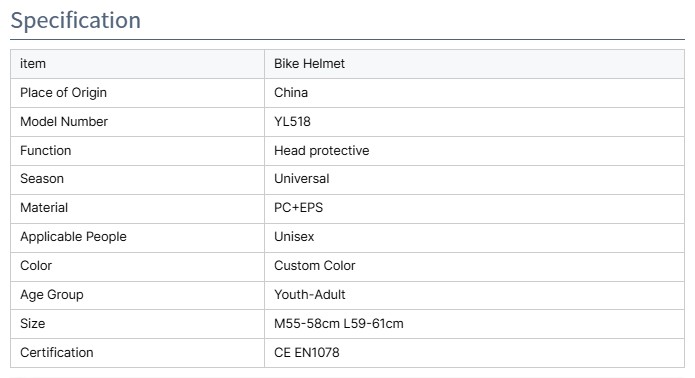Click the 'Unisex' value cell
695x378 pixels.
tap(474, 238)
